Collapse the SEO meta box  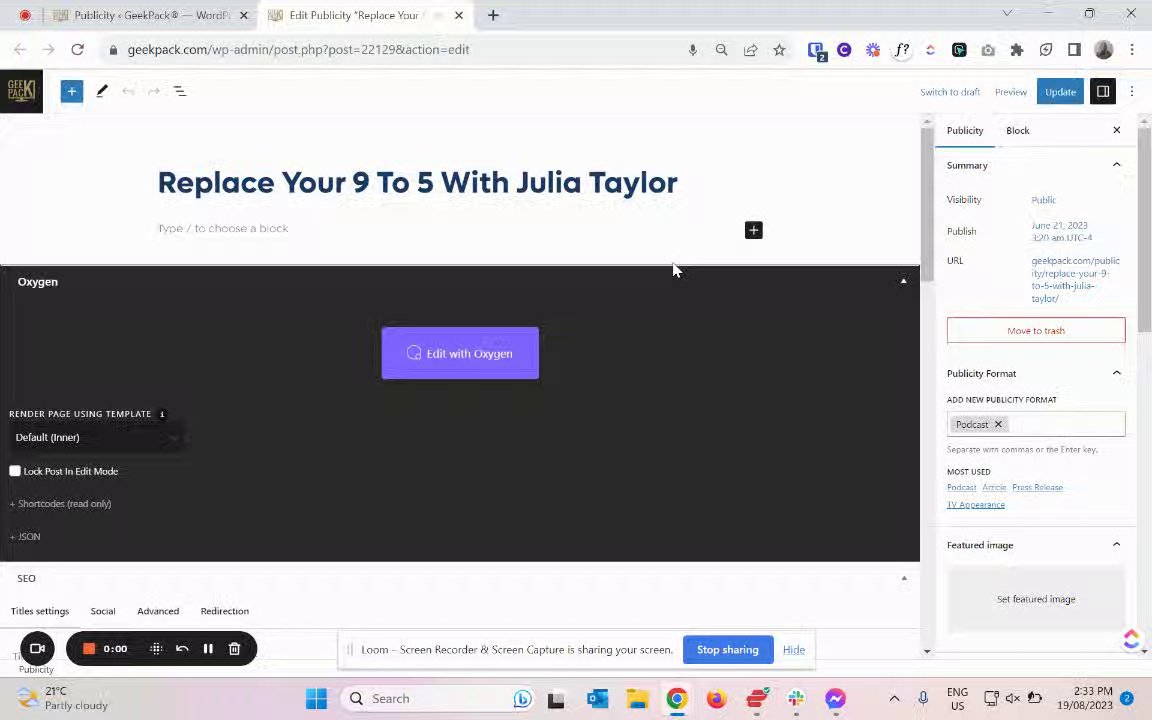coord(904,578)
